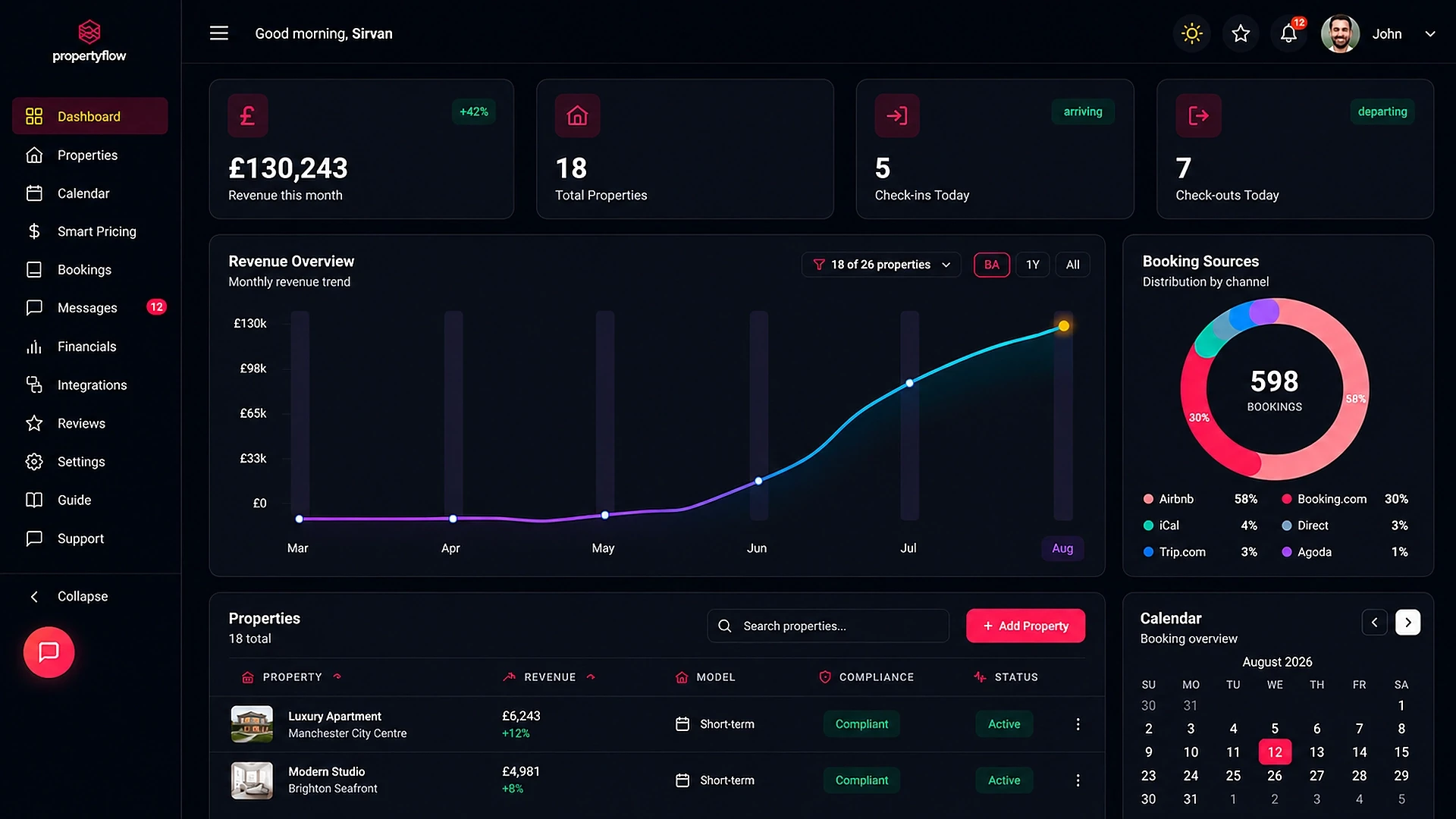
Task: Click the STATUS column header
Action: [x=1006, y=677]
